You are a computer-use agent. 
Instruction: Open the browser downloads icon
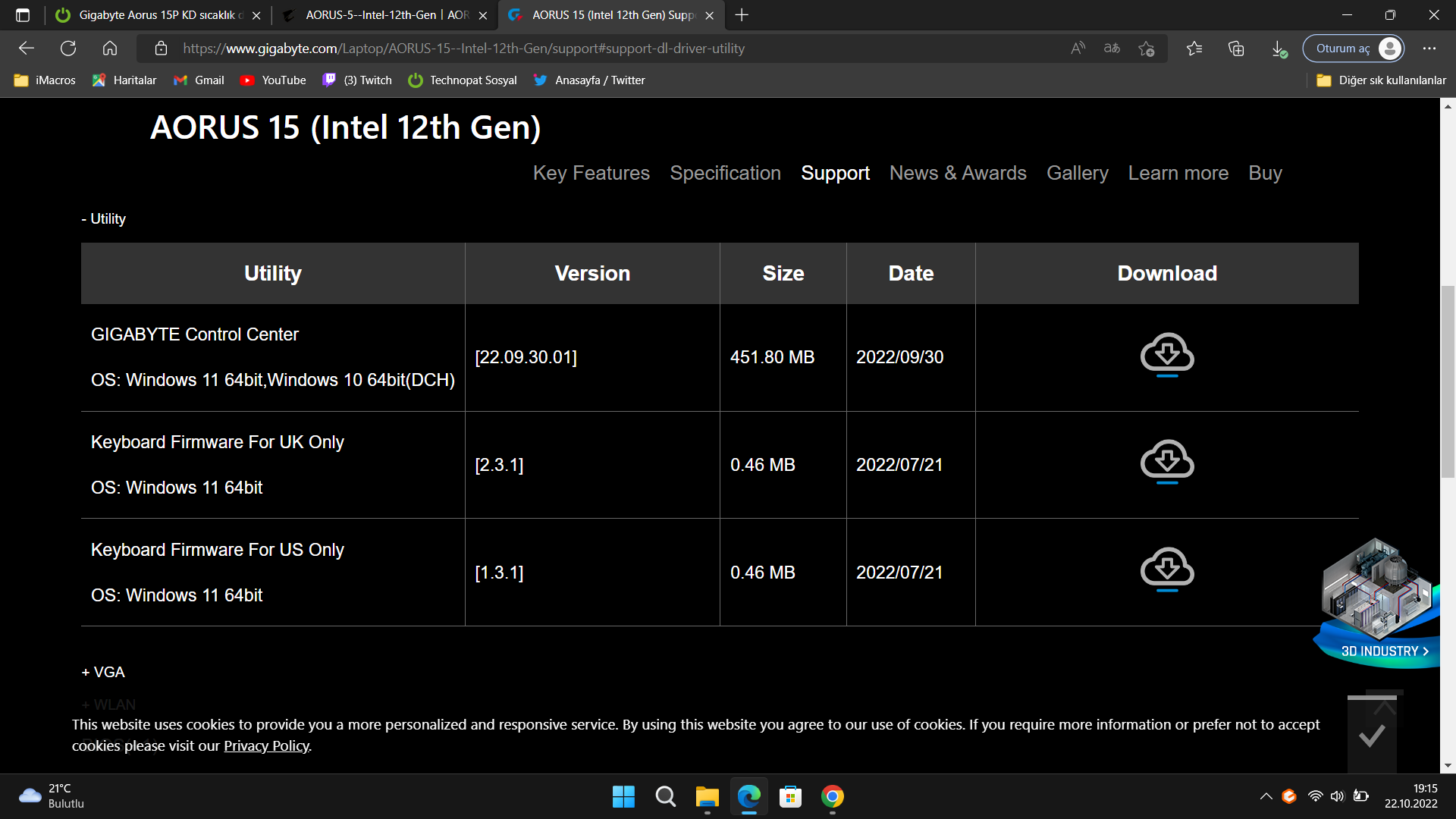[x=1279, y=49]
